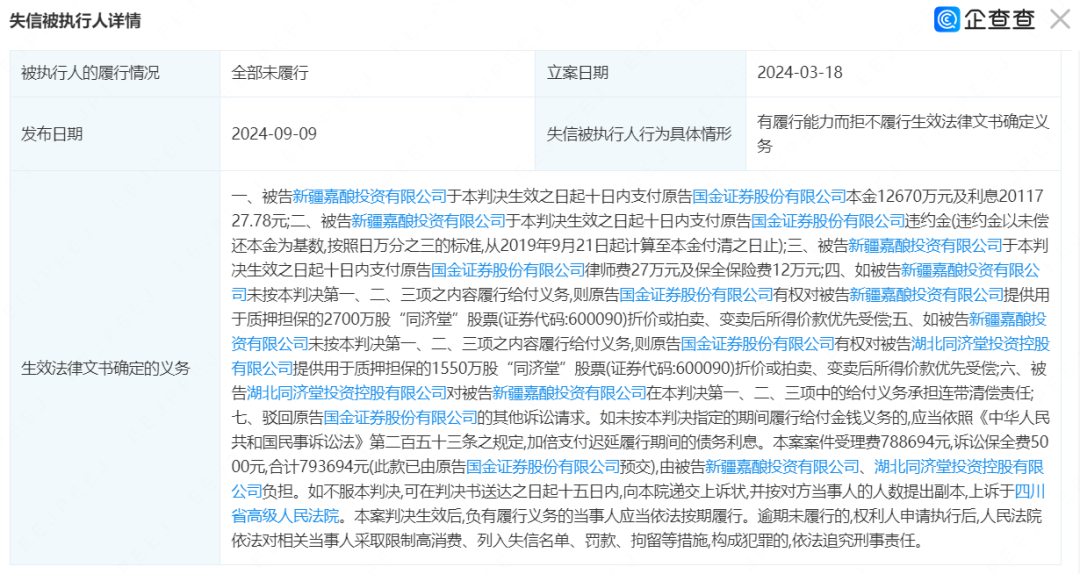
Task: Click the 被执行人的履行情况 label
Action: (x=90, y=72)
